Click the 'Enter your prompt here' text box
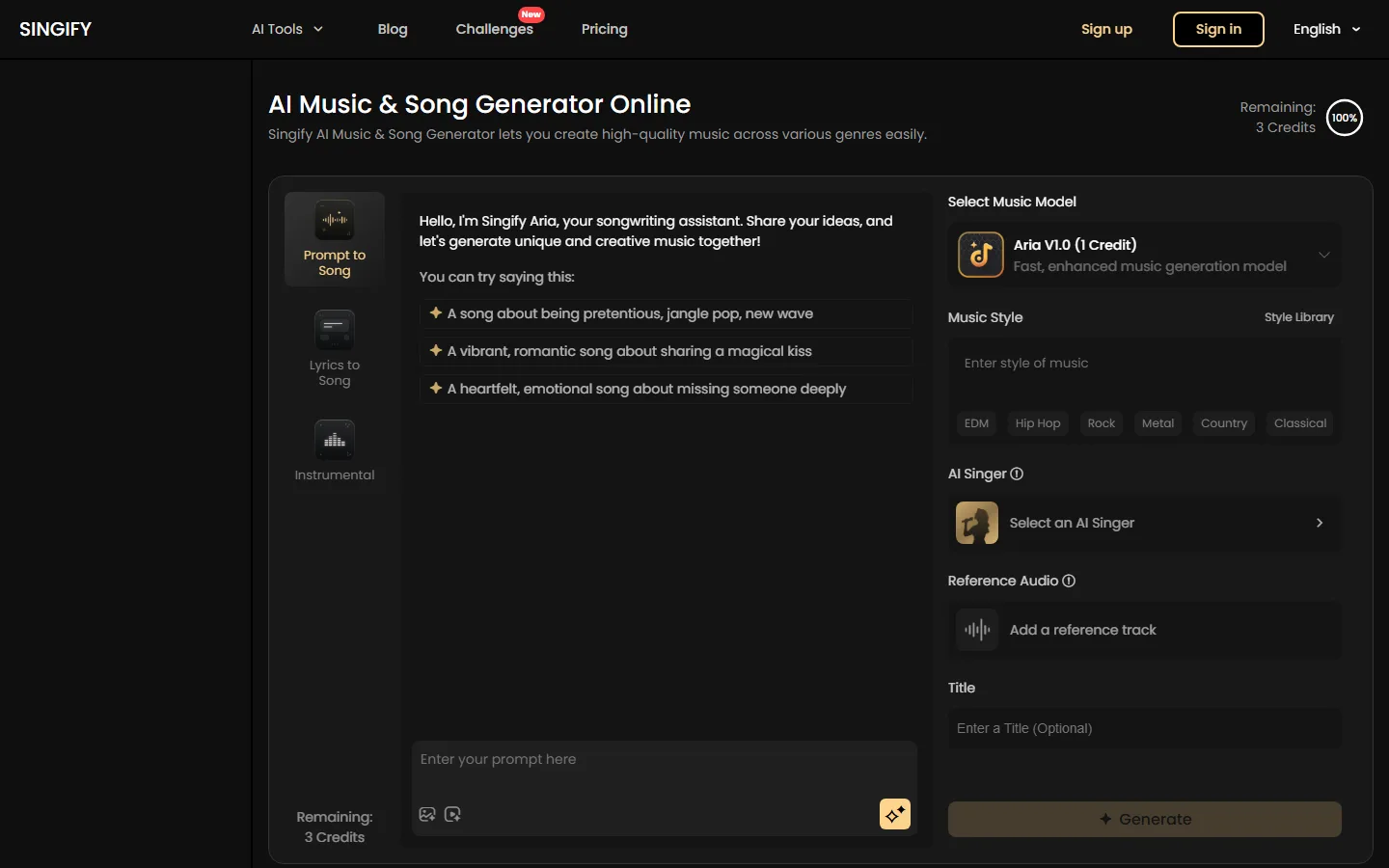Image resolution: width=1389 pixels, height=868 pixels. pyautogui.click(x=664, y=769)
